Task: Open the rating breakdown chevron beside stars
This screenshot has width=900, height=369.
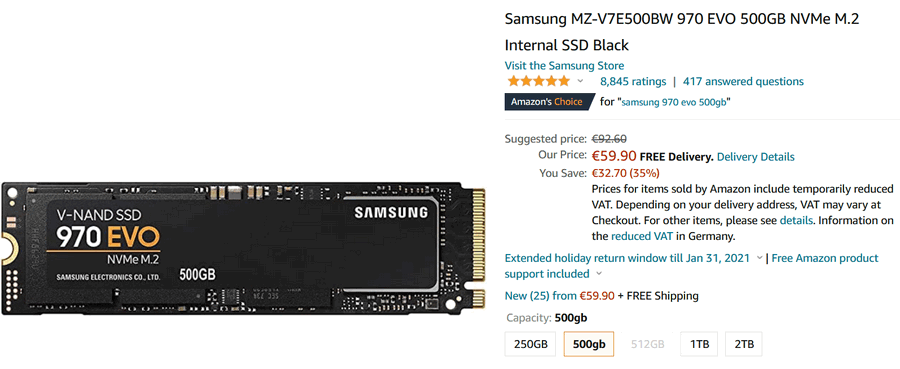Action: [x=580, y=81]
